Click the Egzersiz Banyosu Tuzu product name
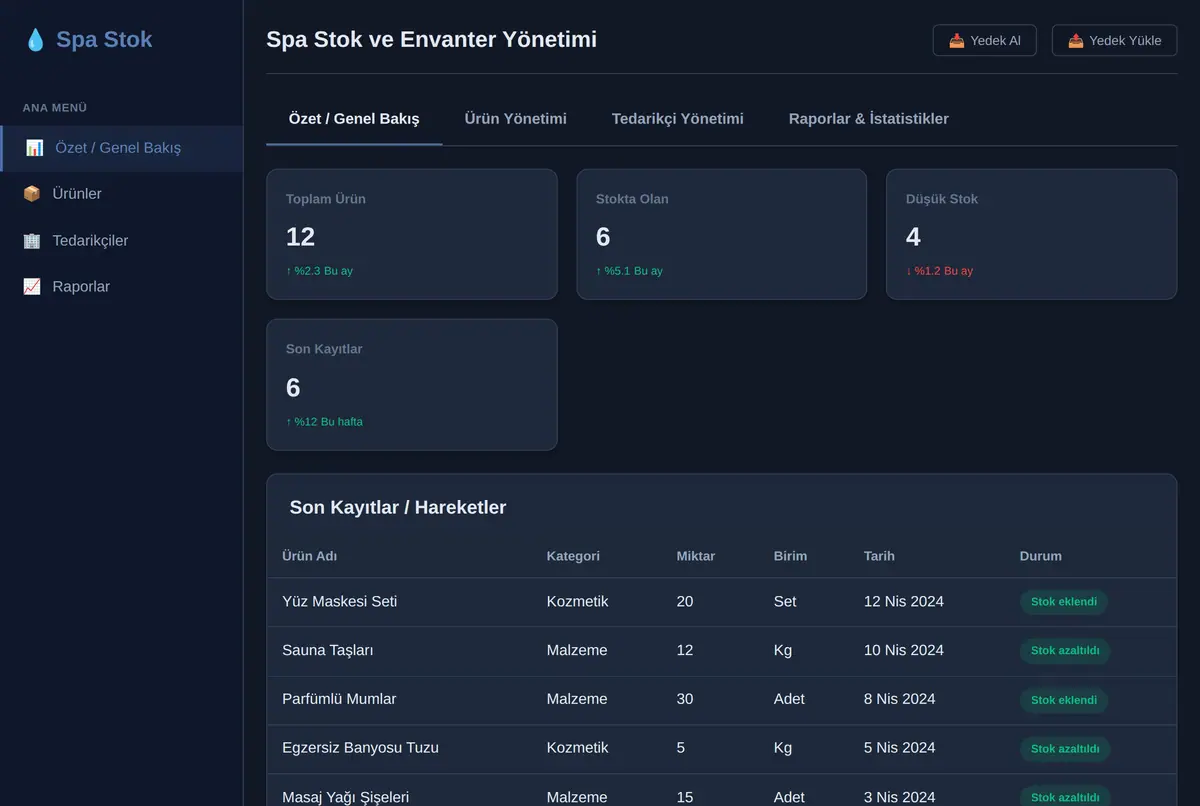The image size is (1200, 806). click(x=361, y=748)
